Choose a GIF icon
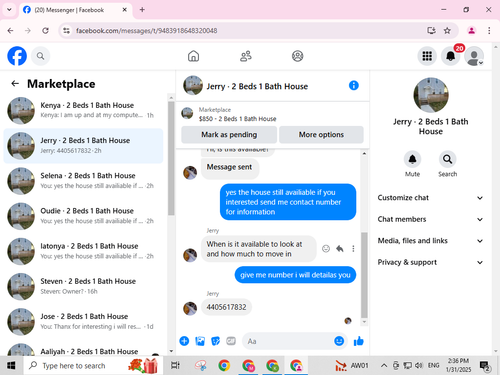The width and height of the screenshot is (500, 375). [231, 341]
